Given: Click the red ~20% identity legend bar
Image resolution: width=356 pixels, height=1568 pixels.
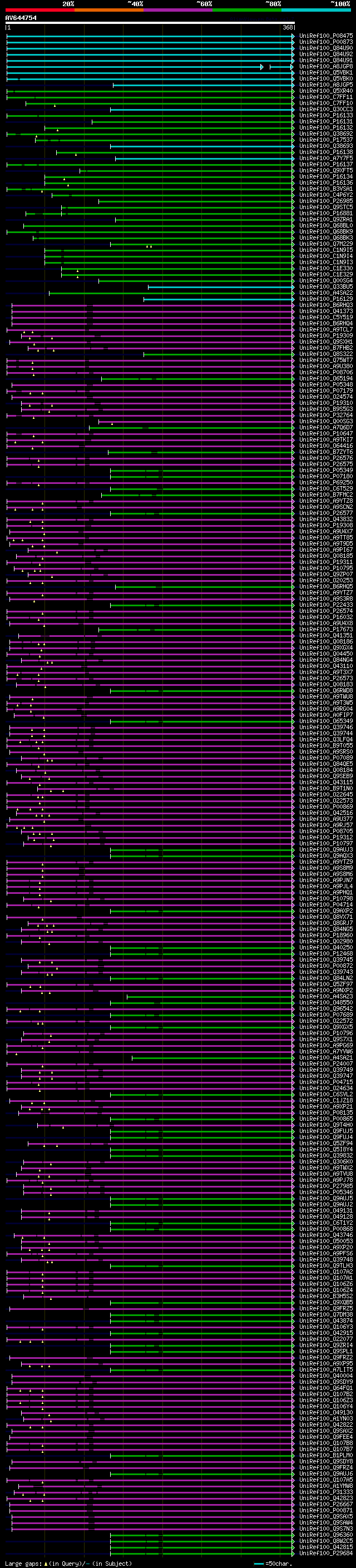Looking at the screenshot, I should 39,10.
